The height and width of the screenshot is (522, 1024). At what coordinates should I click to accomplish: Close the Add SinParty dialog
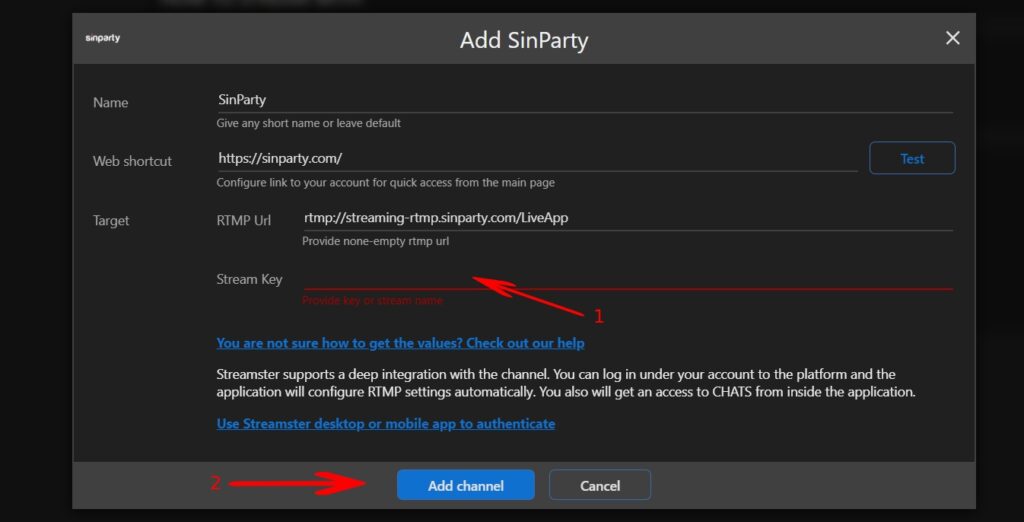coord(953,39)
